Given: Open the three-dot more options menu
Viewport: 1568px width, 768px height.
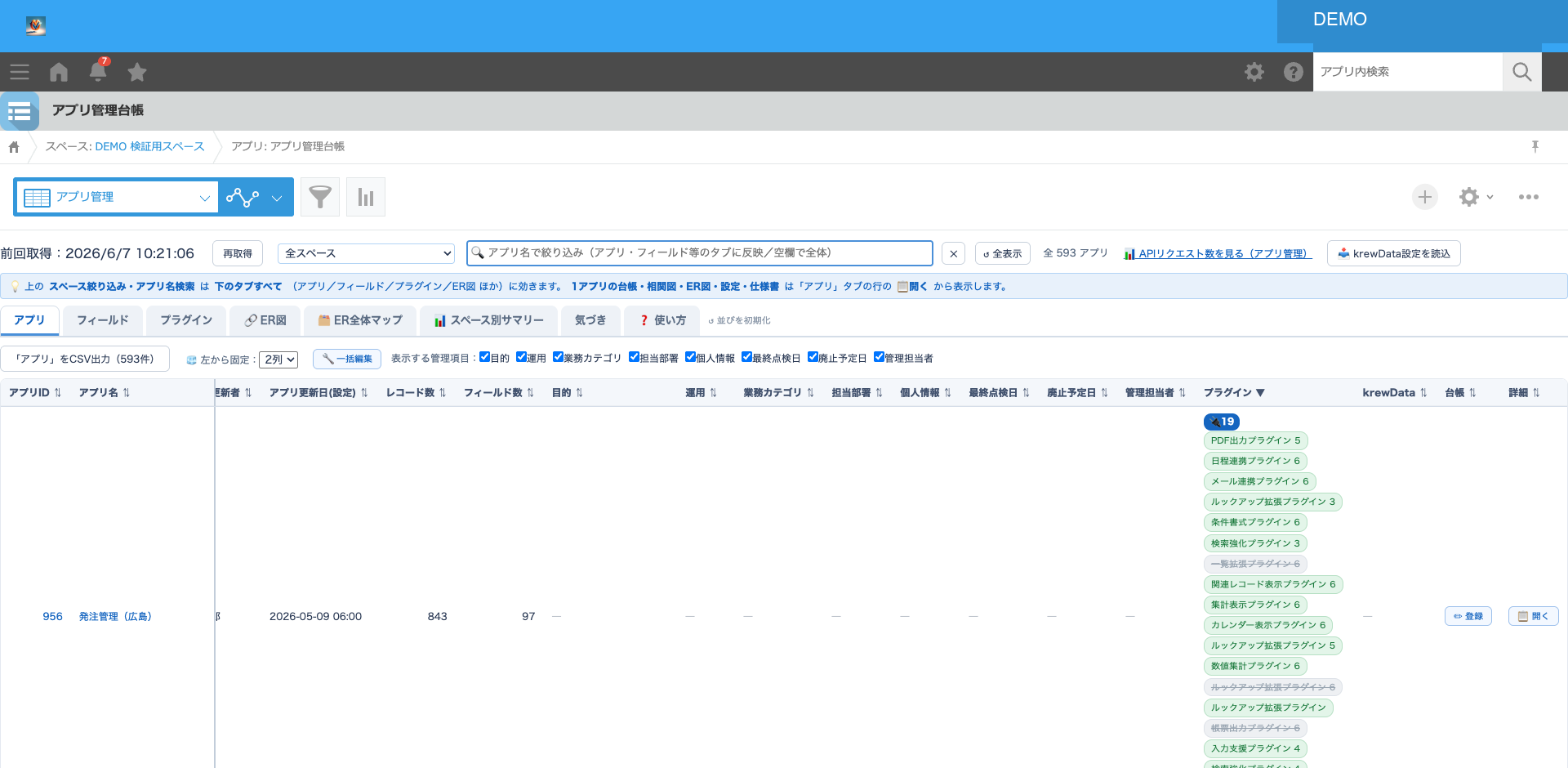Looking at the screenshot, I should click(x=1529, y=197).
